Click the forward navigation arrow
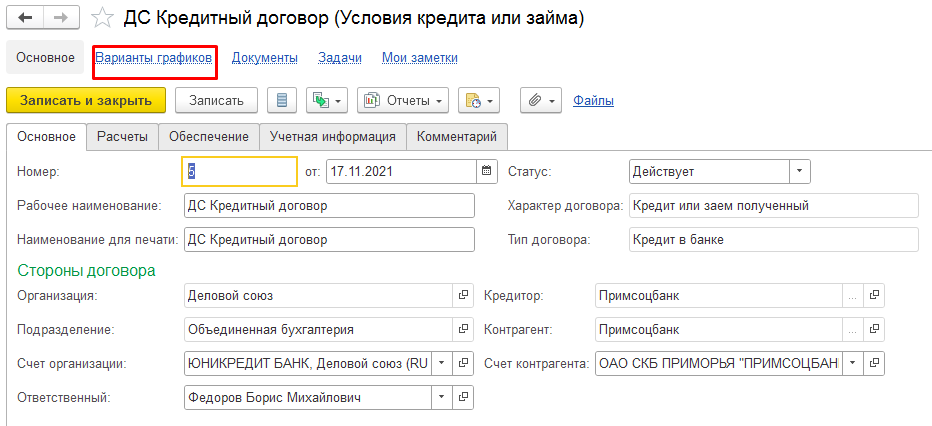932x426 pixels. point(59,19)
